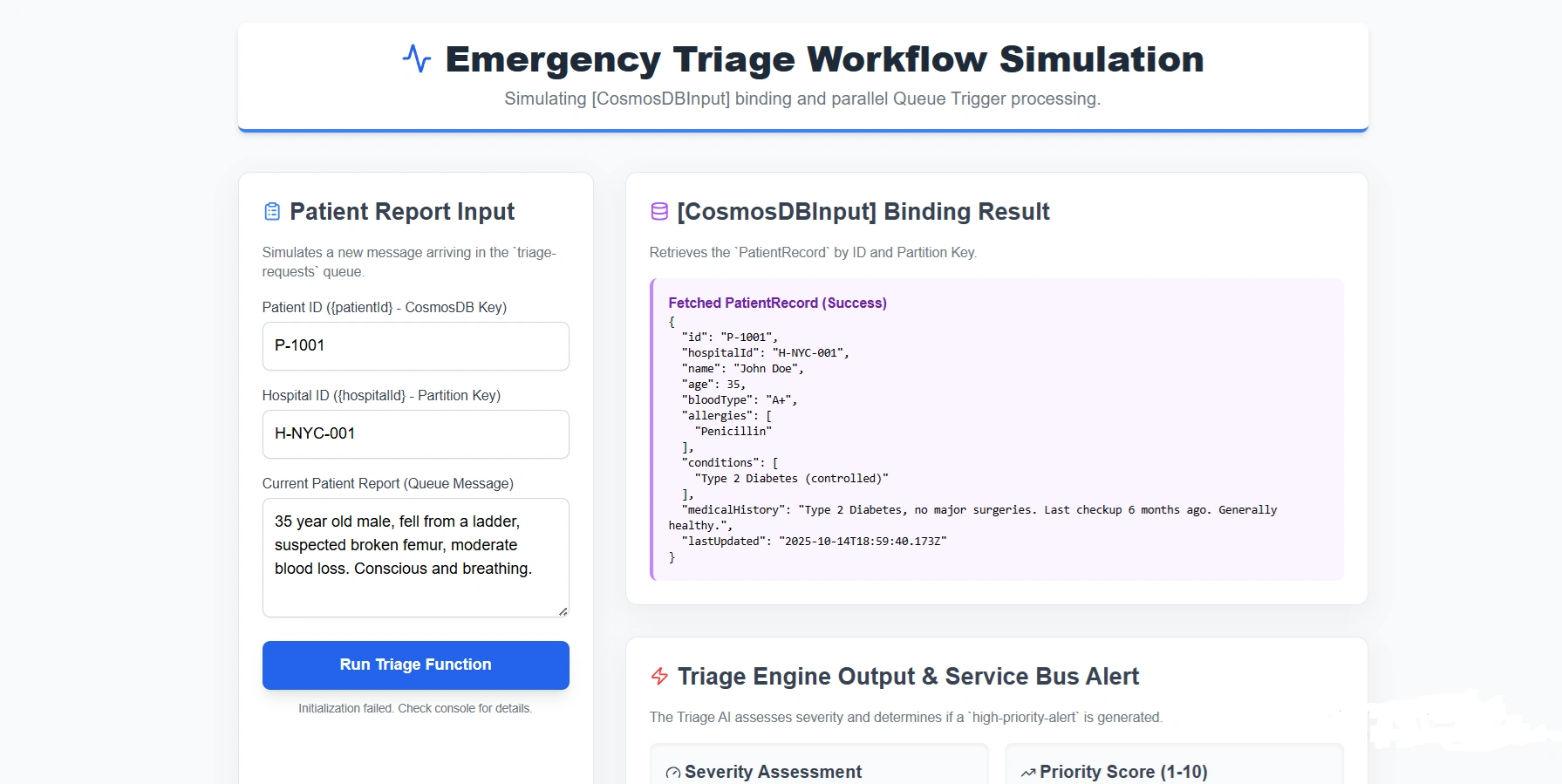The image size is (1562, 784).
Task: Click the "Penicillin" allergy entry
Action: pyautogui.click(x=733, y=432)
